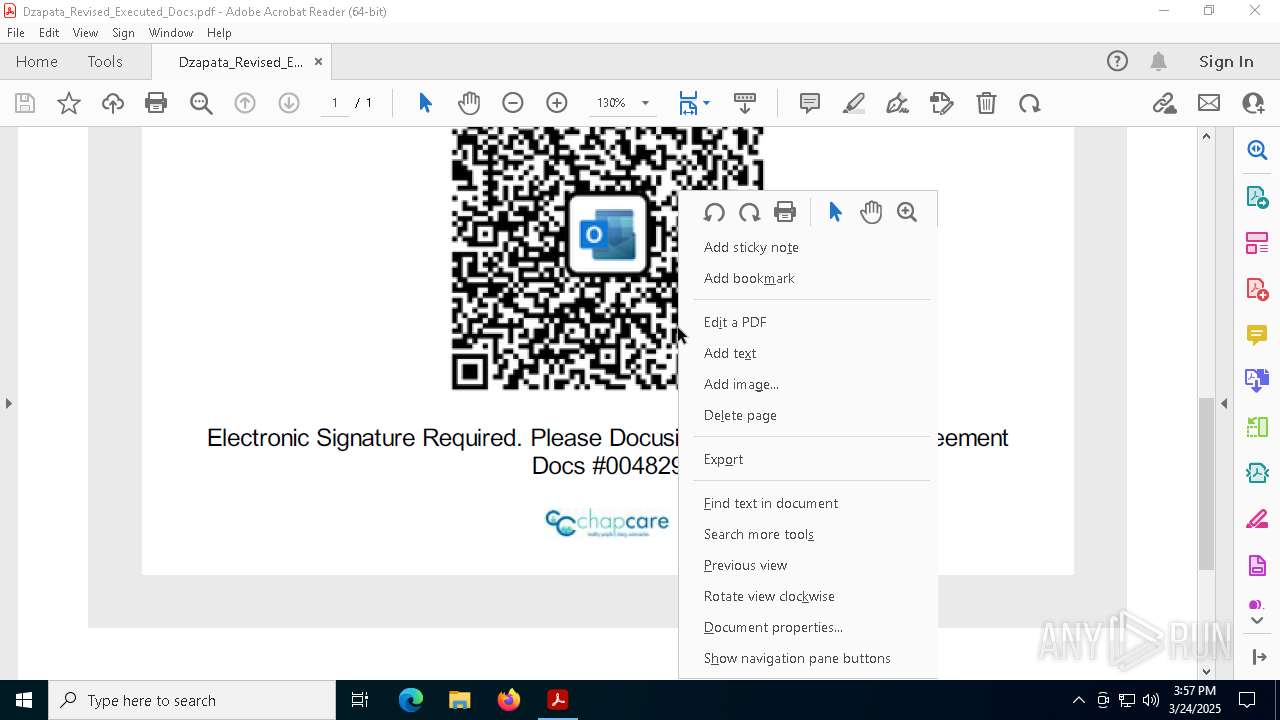The width and height of the screenshot is (1280, 720).
Task: Click the rotate page icon in toolbar
Action: 1030,103
